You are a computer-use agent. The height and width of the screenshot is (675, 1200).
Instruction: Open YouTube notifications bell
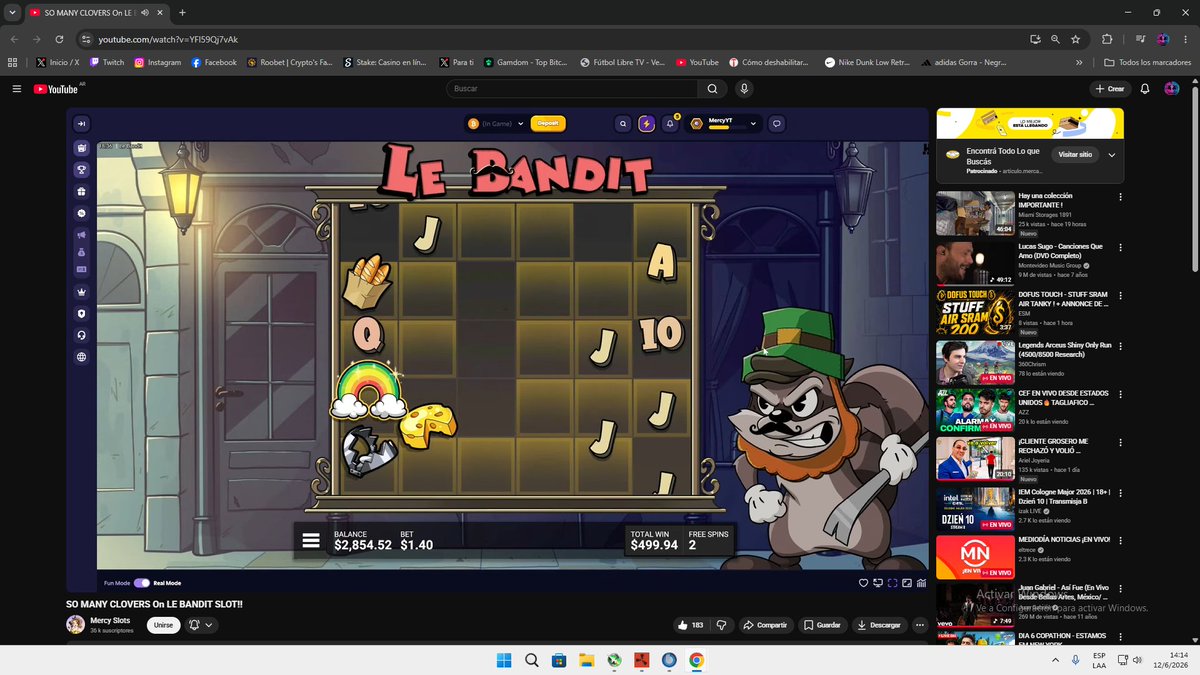pyautogui.click(x=1145, y=89)
